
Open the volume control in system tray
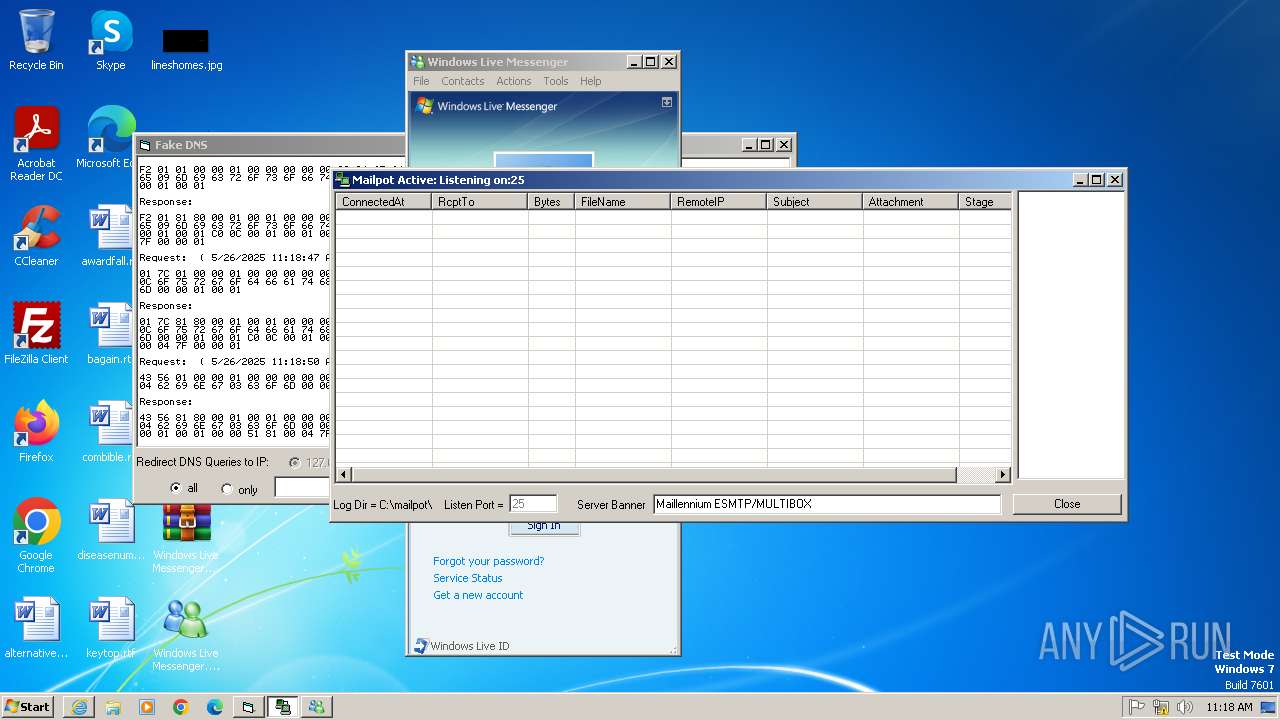(1185, 707)
